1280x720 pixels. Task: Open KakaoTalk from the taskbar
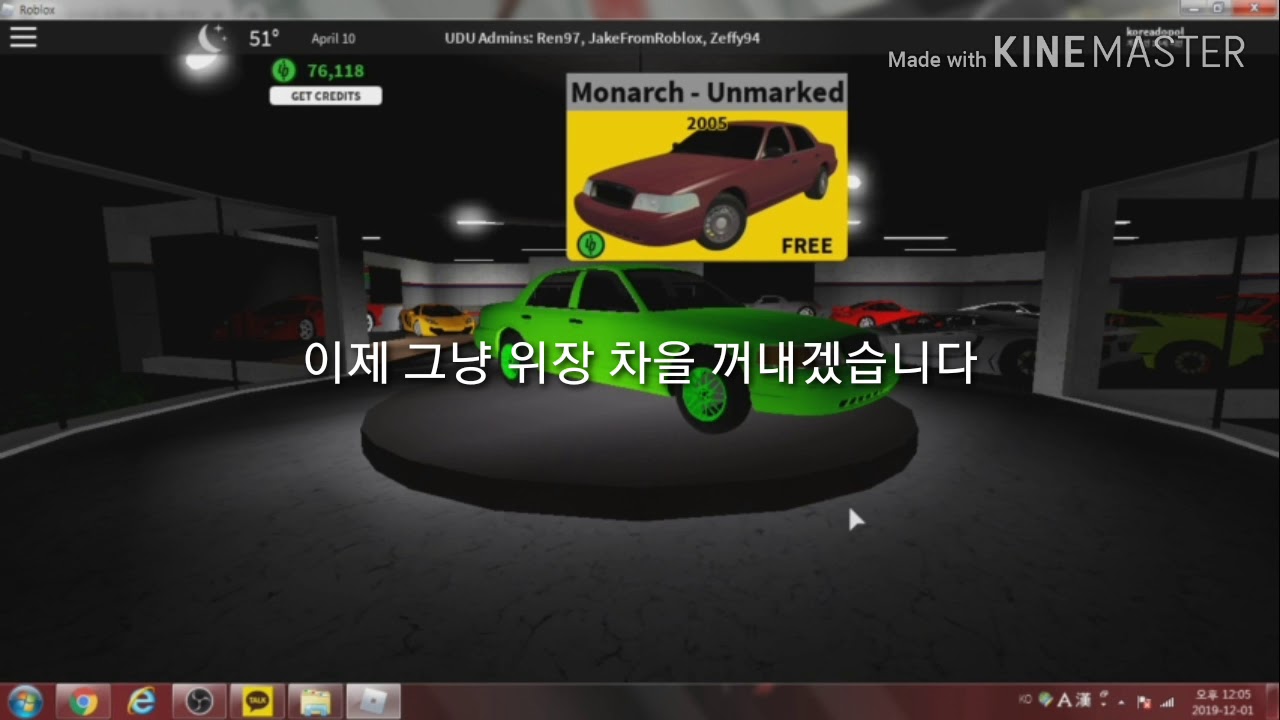[258, 702]
